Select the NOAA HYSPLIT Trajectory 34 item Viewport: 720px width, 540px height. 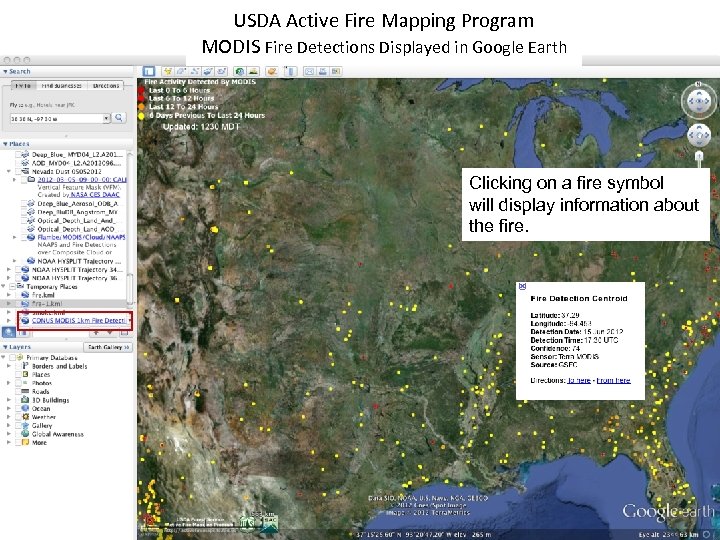pos(77,270)
